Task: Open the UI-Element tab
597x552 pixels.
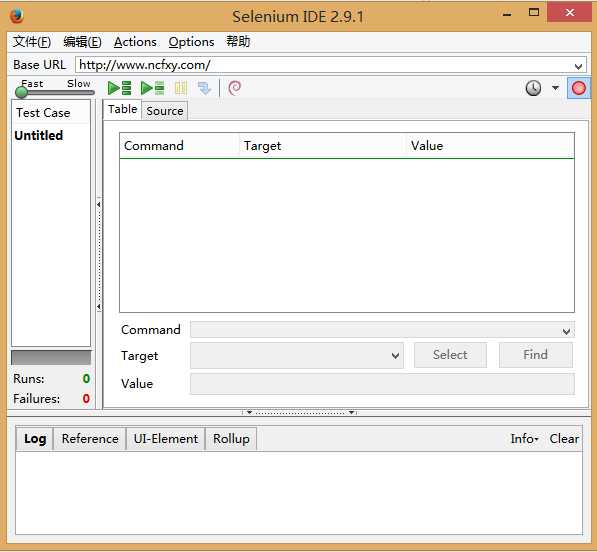Action: pos(165,439)
